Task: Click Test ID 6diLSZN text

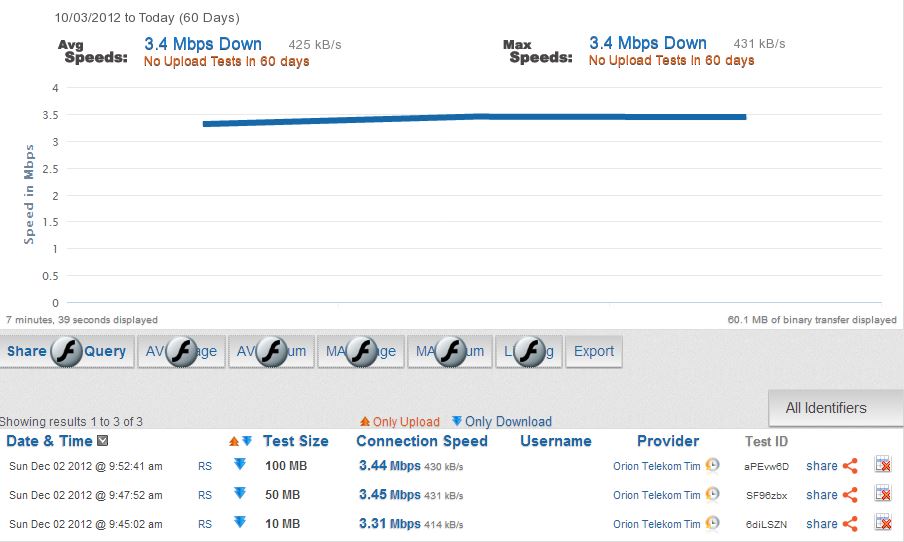Action: [766, 524]
